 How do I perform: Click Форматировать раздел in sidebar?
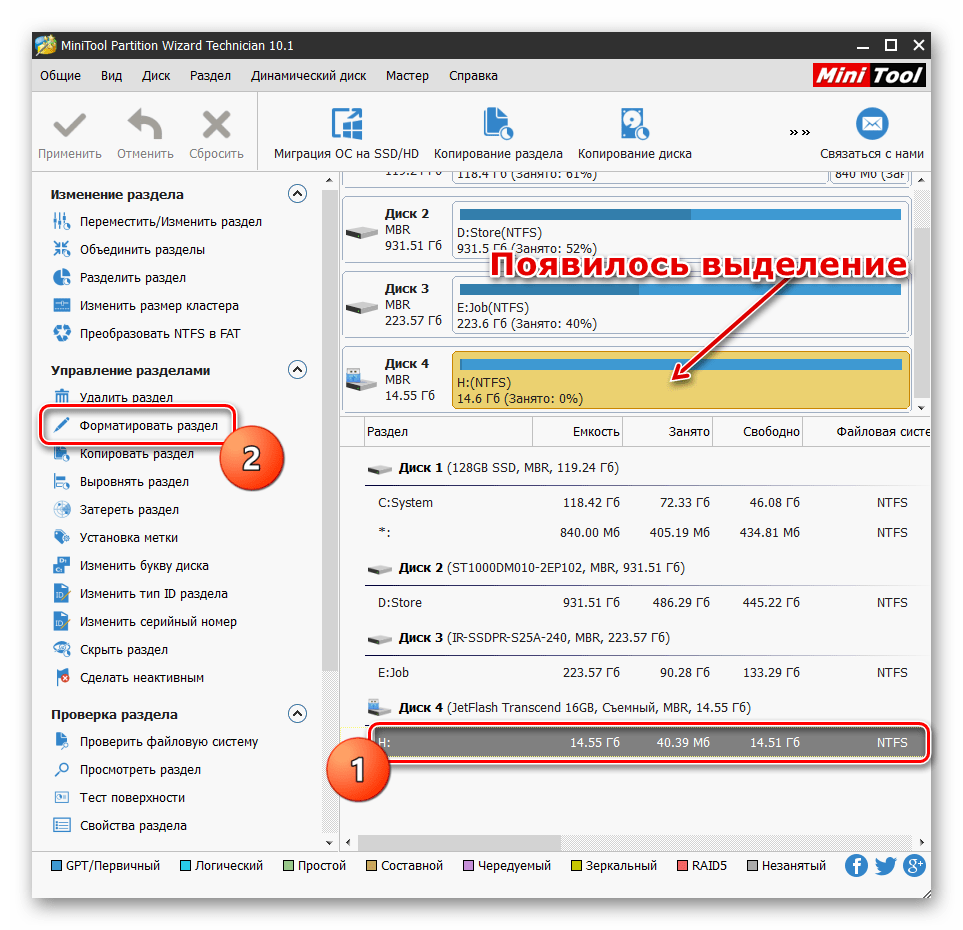(148, 425)
